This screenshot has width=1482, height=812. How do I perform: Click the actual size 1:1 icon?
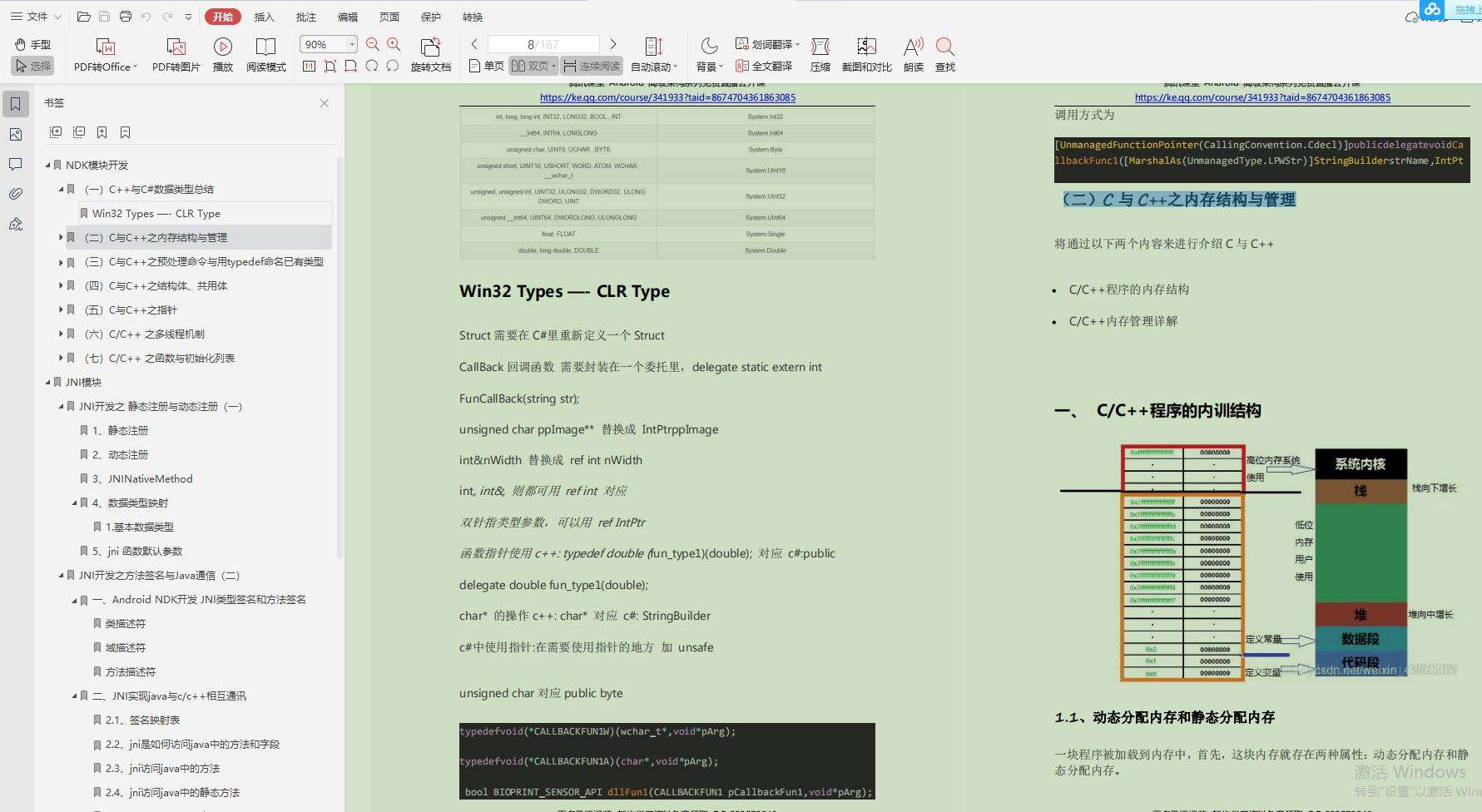309,67
